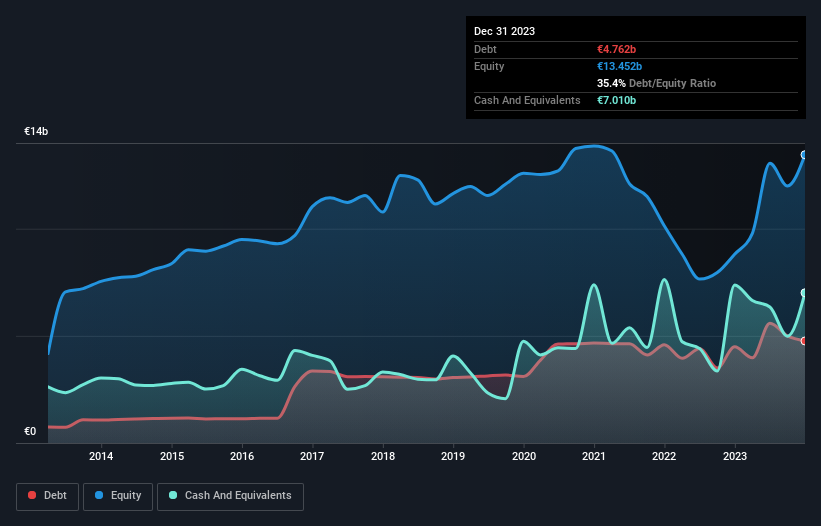Select the 2014 axis label

[x=101, y=456]
